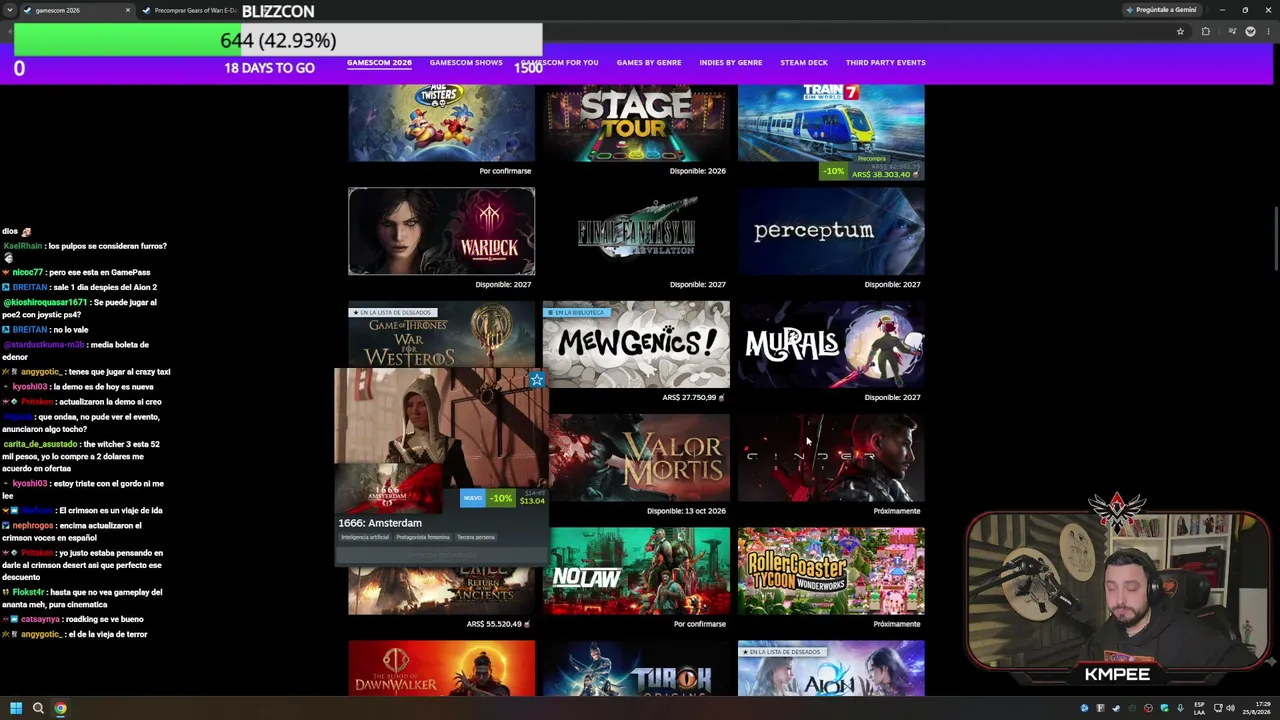Click the 1666: Amsterdam title in hover card
Viewport: 1280px width, 720px height.
[380, 523]
